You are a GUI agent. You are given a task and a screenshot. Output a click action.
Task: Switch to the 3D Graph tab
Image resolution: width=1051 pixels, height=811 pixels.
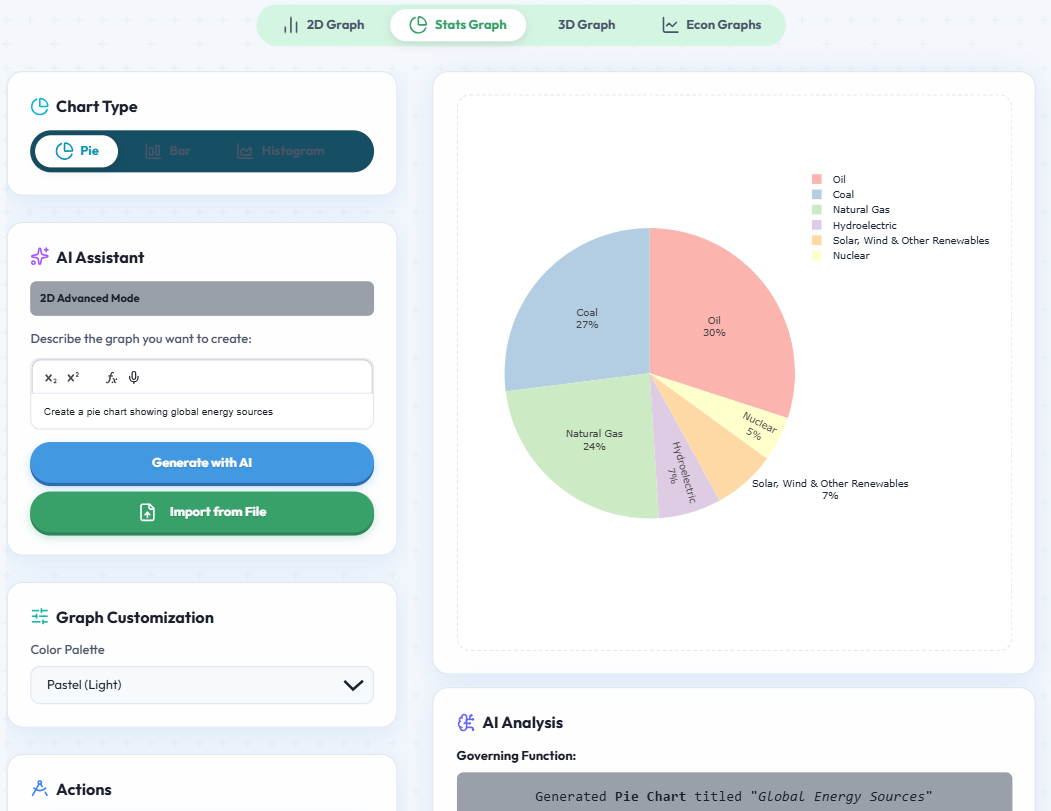587,24
